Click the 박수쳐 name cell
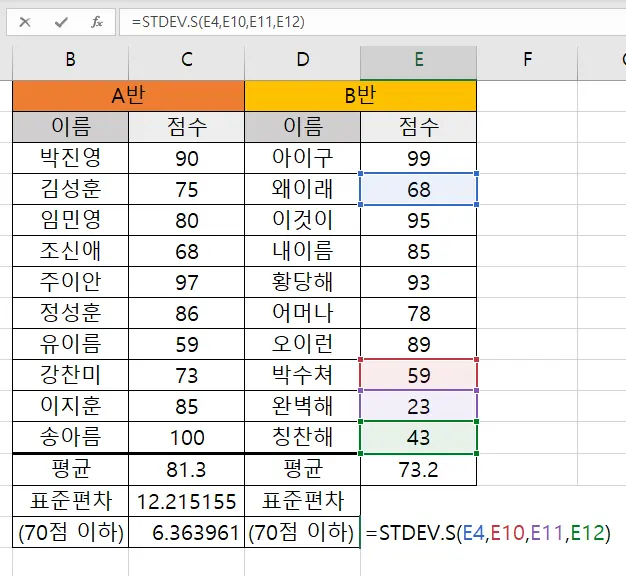This screenshot has height=576, width=626. tap(303, 375)
